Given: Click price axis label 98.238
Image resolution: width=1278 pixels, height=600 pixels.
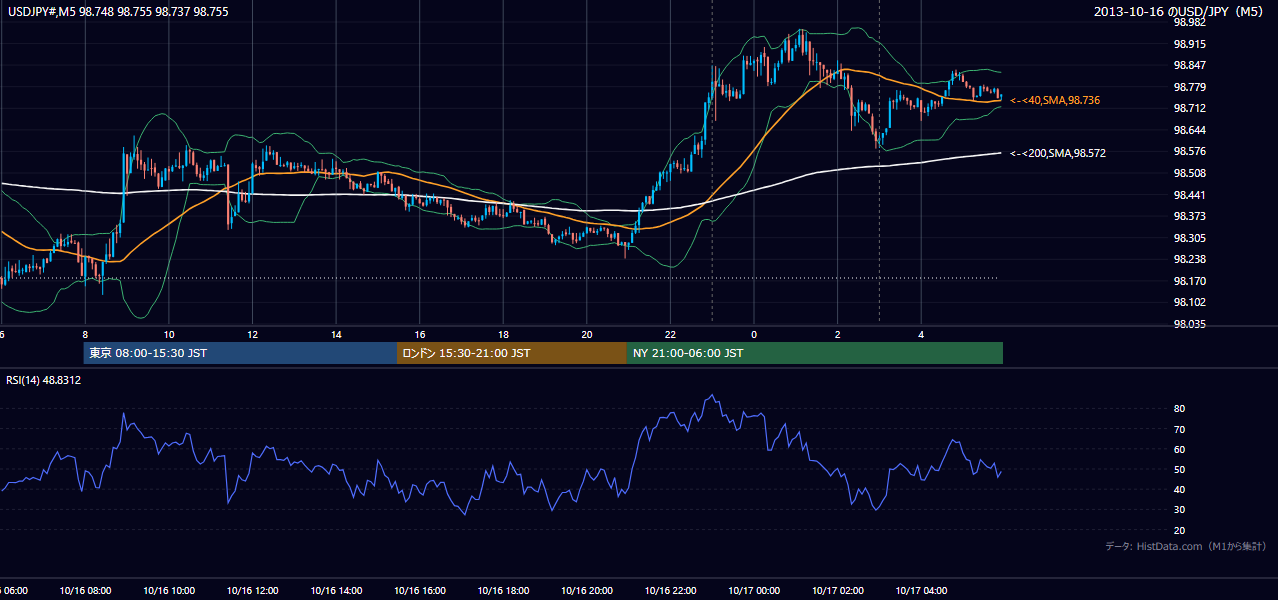Looking at the screenshot, I should [1189, 259].
